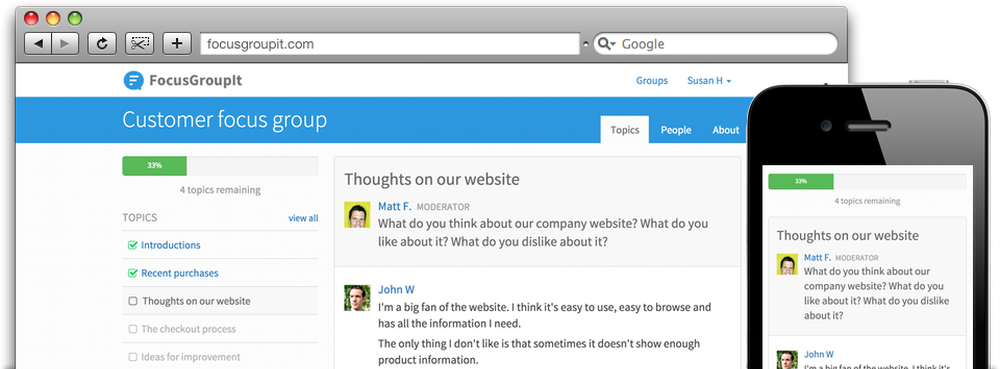Click the Matt F. name link in browser
The height and width of the screenshot is (369, 1000).
395,206
